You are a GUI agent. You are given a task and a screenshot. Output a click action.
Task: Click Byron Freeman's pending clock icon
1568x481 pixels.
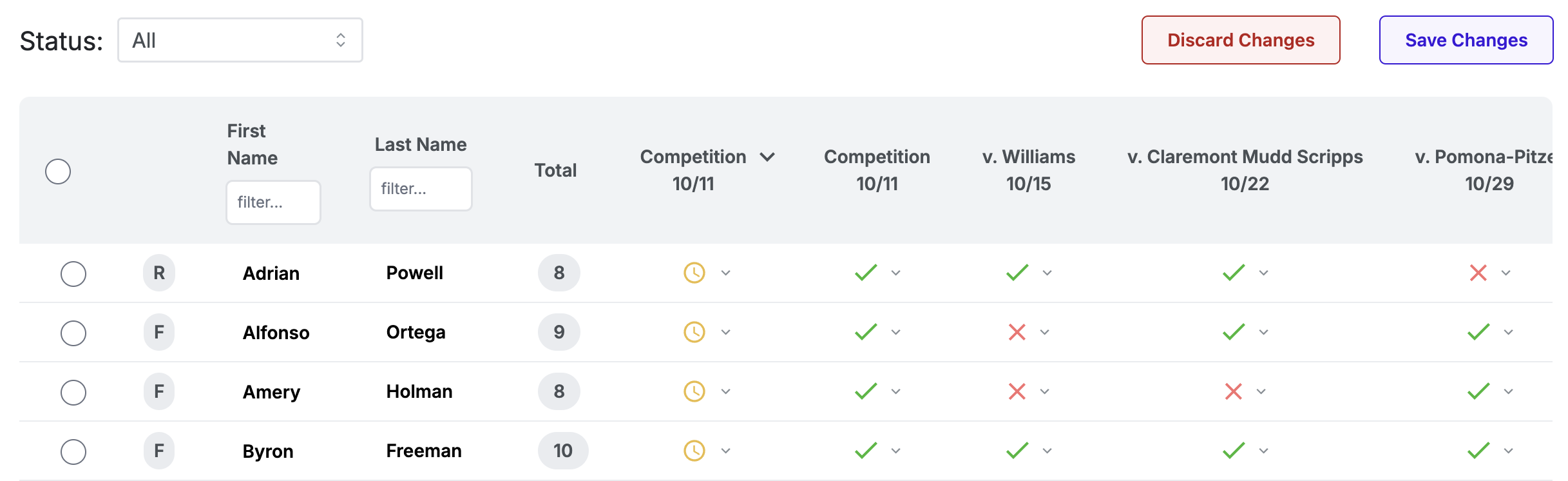click(x=694, y=451)
